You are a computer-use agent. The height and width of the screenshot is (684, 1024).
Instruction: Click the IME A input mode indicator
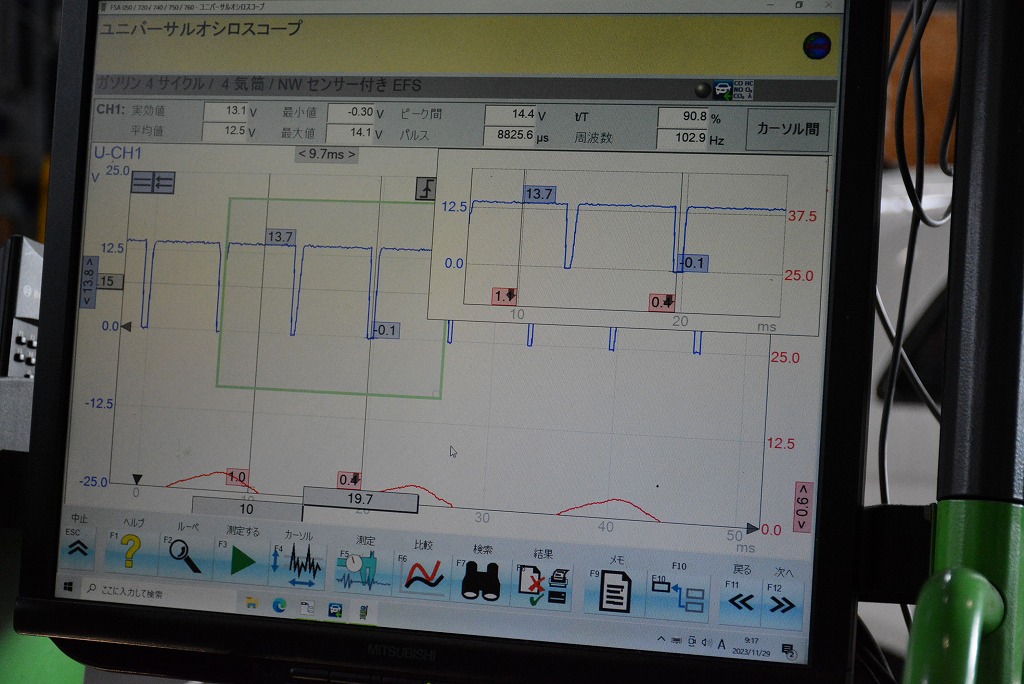tap(722, 645)
